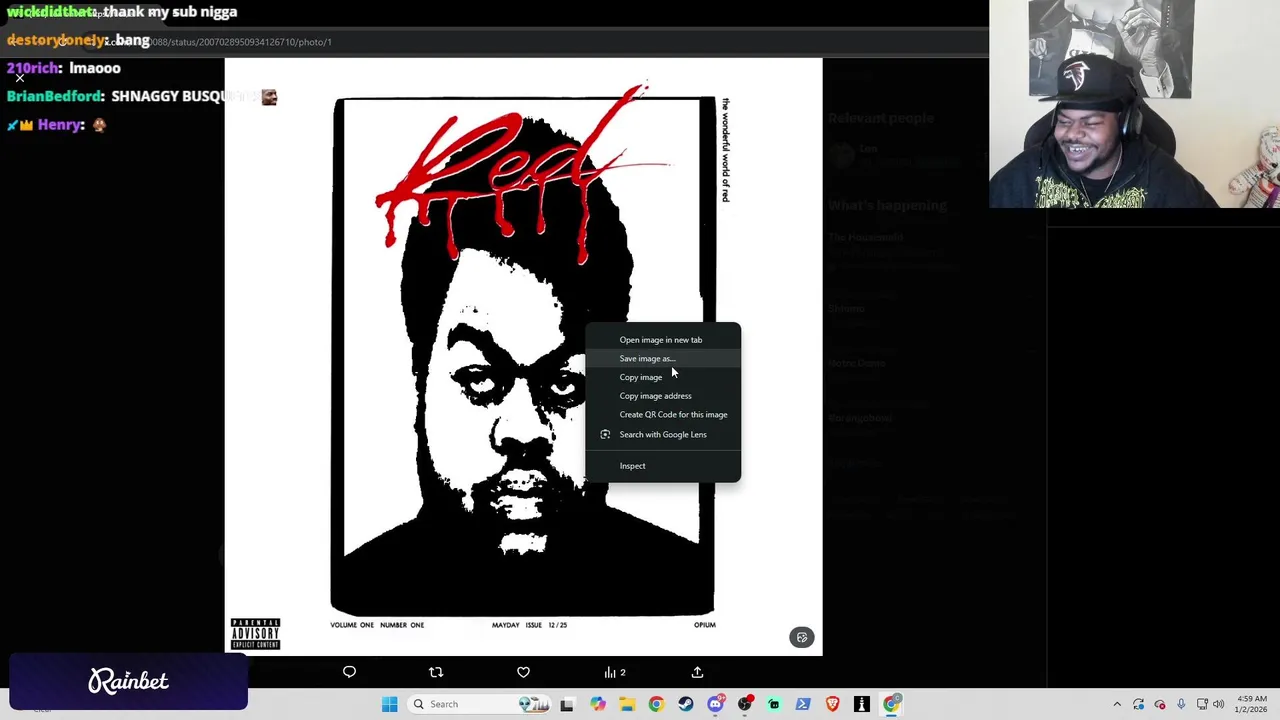Choose 'Inspect' at the bottom of context menu
The image size is (1280, 720).
click(x=662, y=466)
